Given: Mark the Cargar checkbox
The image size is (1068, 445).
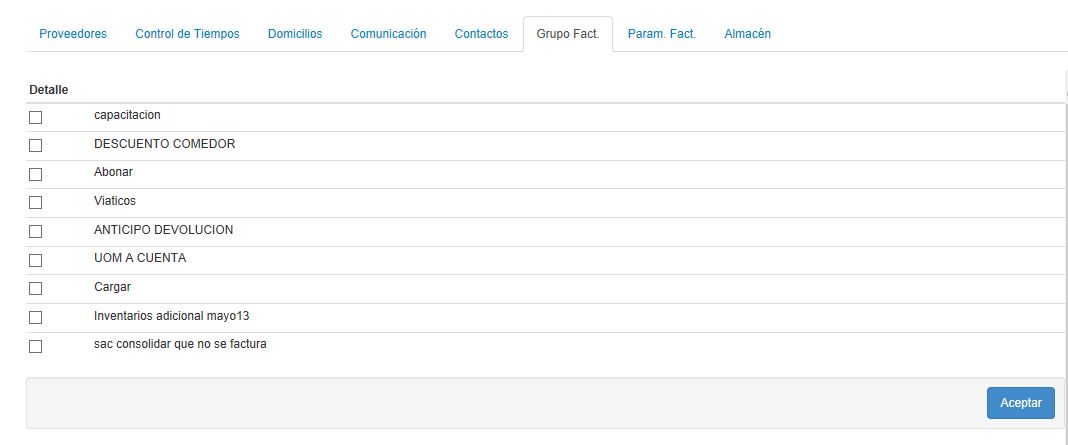Looking at the screenshot, I should click(x=36, y=289).
